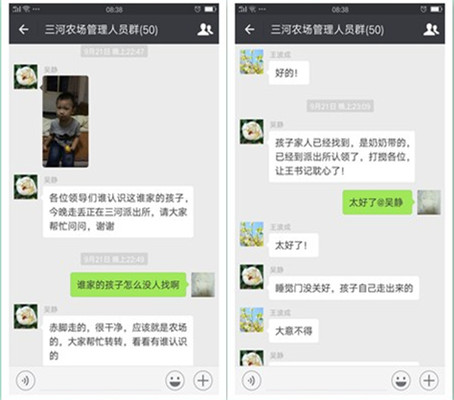The width and height of the screenshot is (454, 400).
Task: Tap green message 太好了@吴静
Action: point(377,202)
